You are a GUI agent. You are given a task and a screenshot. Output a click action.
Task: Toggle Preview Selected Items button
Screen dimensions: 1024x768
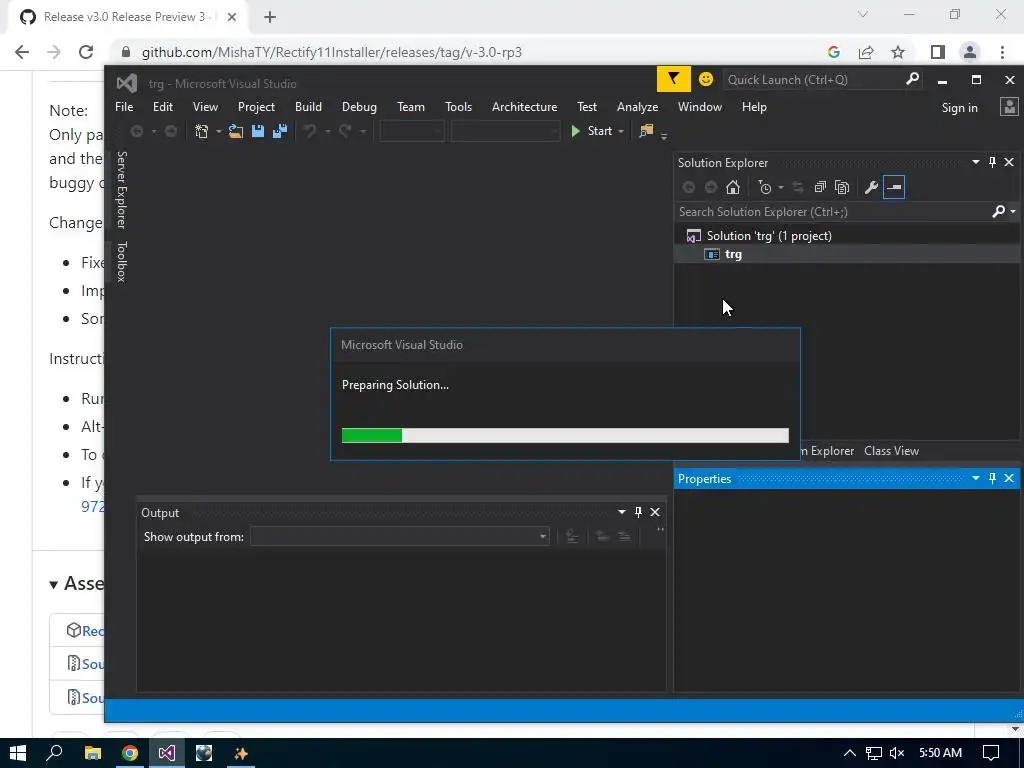(x=894, y=187)
